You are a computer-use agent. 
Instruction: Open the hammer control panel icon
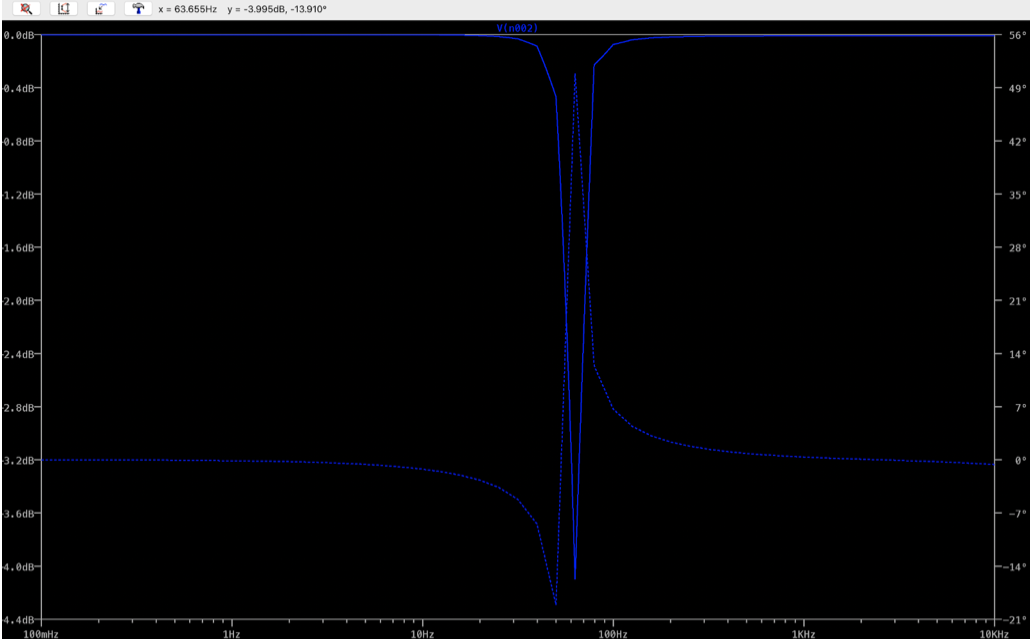click(138, 9)
